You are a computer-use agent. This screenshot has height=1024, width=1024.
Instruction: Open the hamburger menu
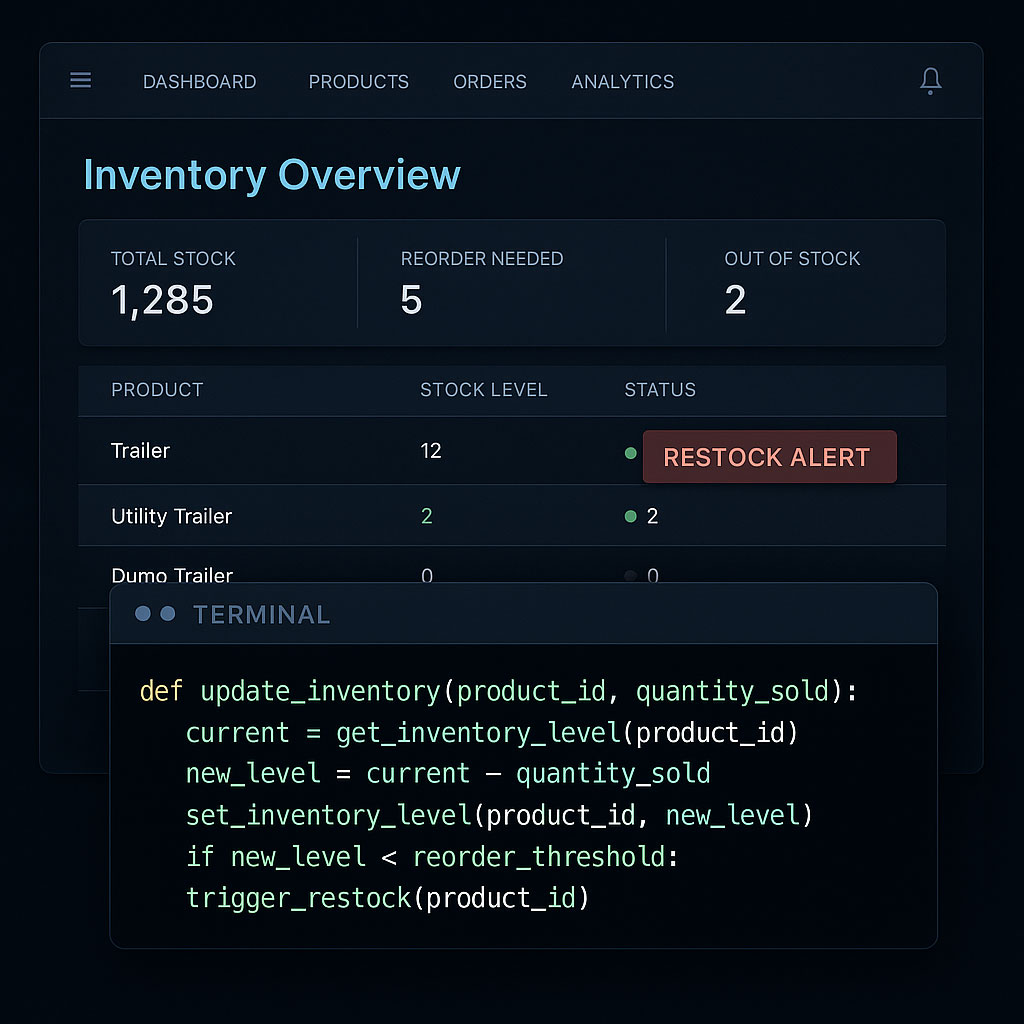click(x=81, y=81)
